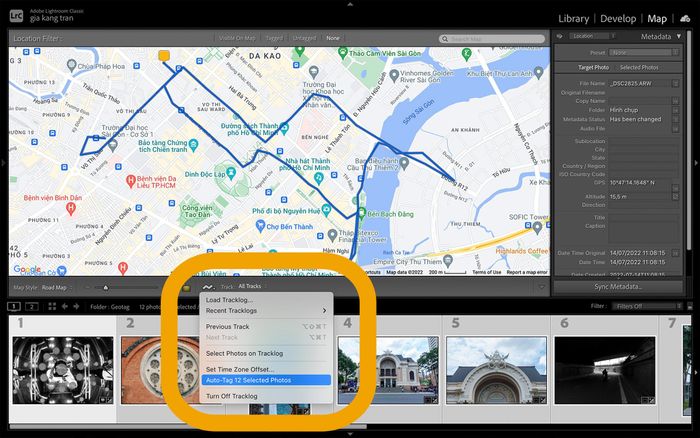Click magnifier icon in Search Map
Viewport: 700px width, 438px height.
445,39
